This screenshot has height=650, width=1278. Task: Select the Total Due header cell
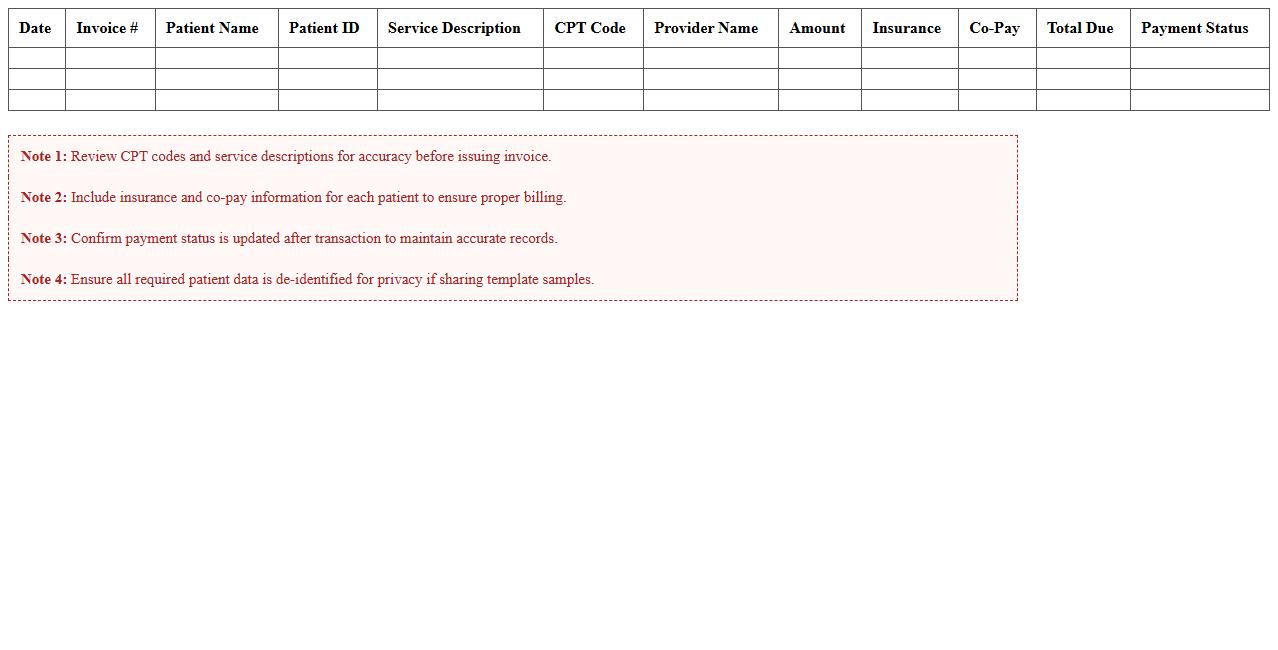coord(1080,28)
